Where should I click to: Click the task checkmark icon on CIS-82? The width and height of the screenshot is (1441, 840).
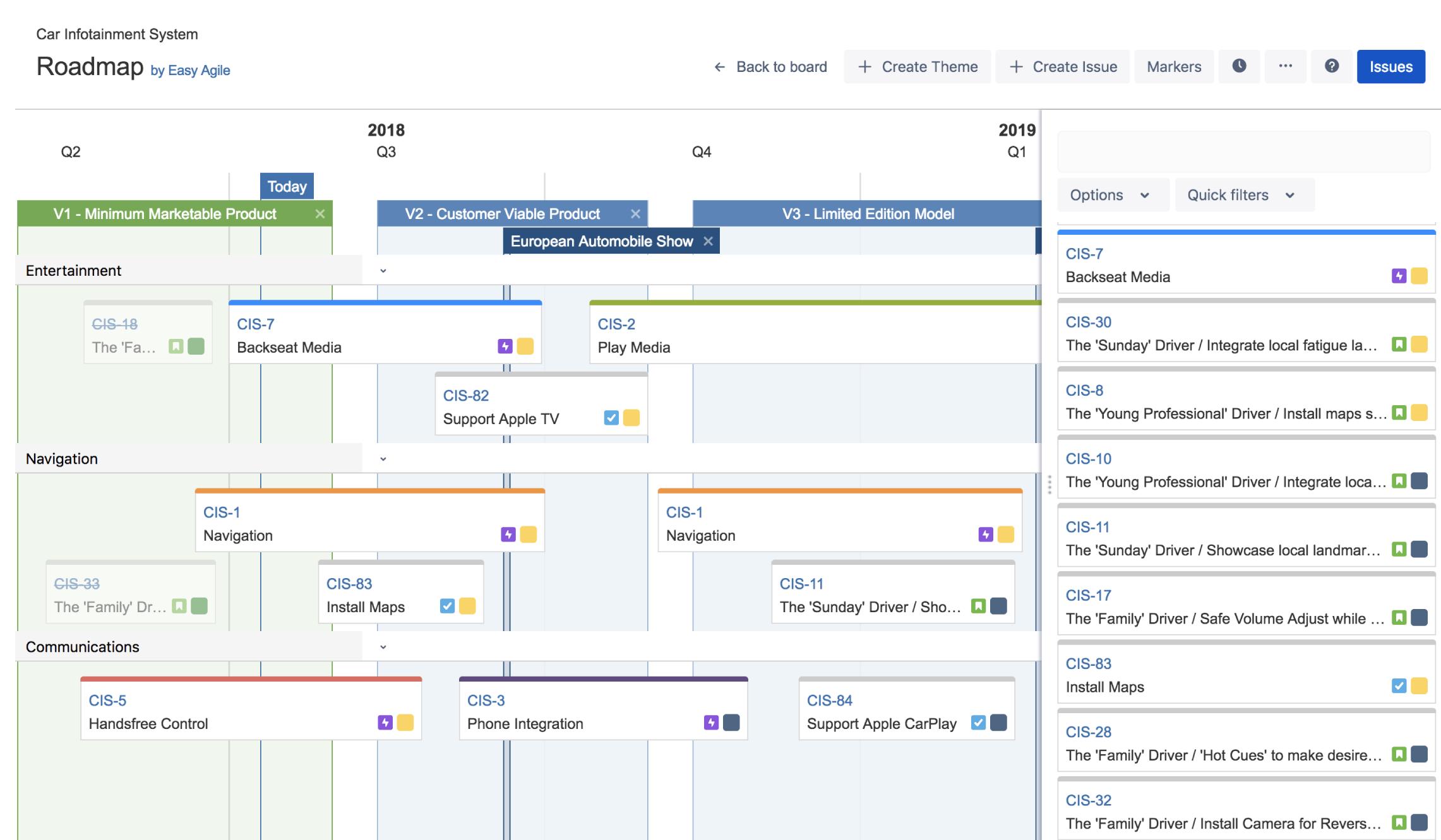[610, 418]
